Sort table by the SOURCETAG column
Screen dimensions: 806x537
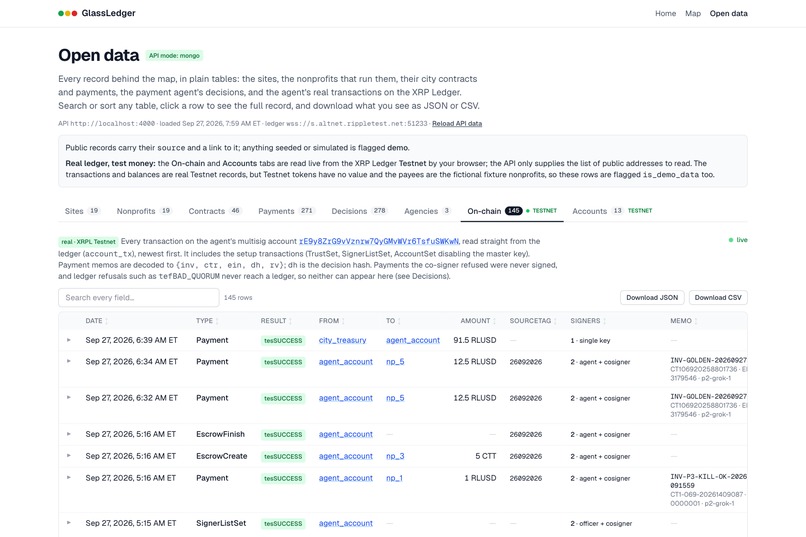[533, 321]
